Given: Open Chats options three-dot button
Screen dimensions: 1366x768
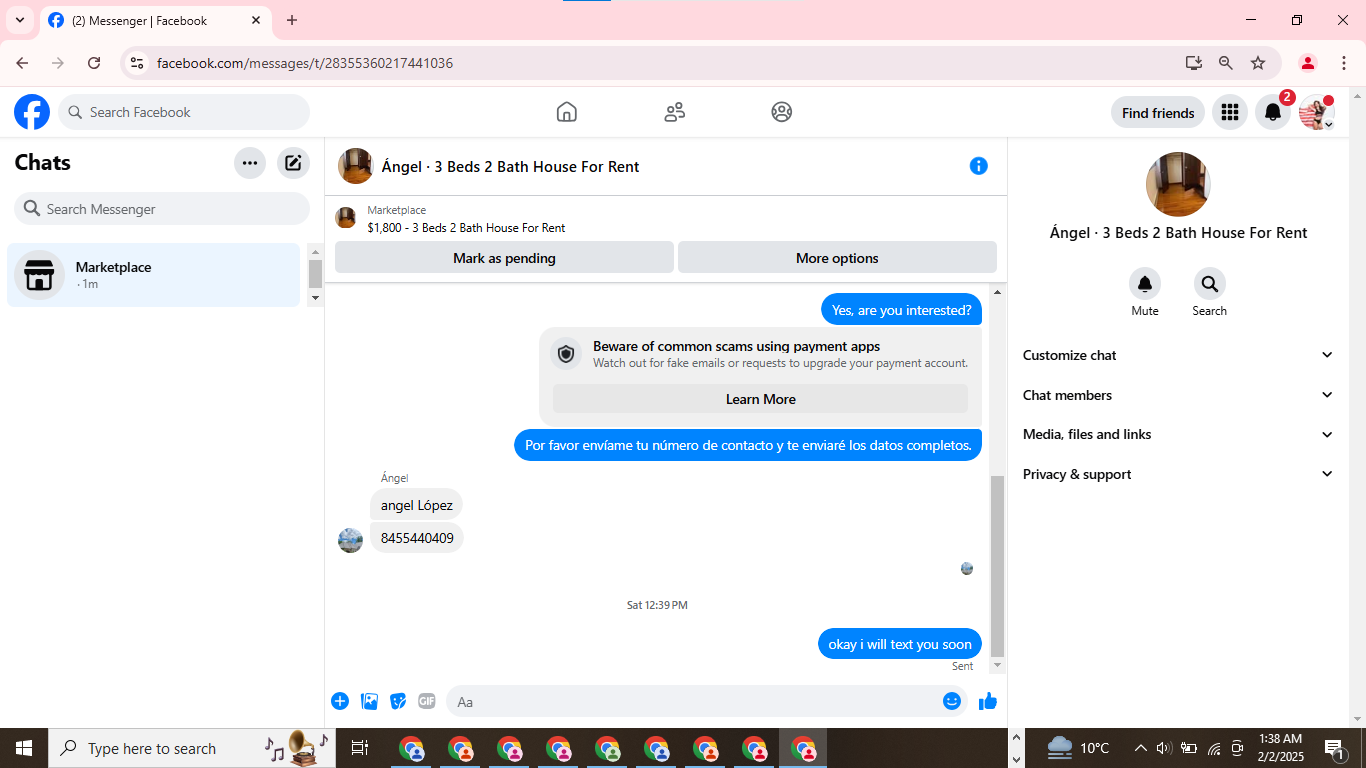Looking at the screenshot, I should pos(250,163).
